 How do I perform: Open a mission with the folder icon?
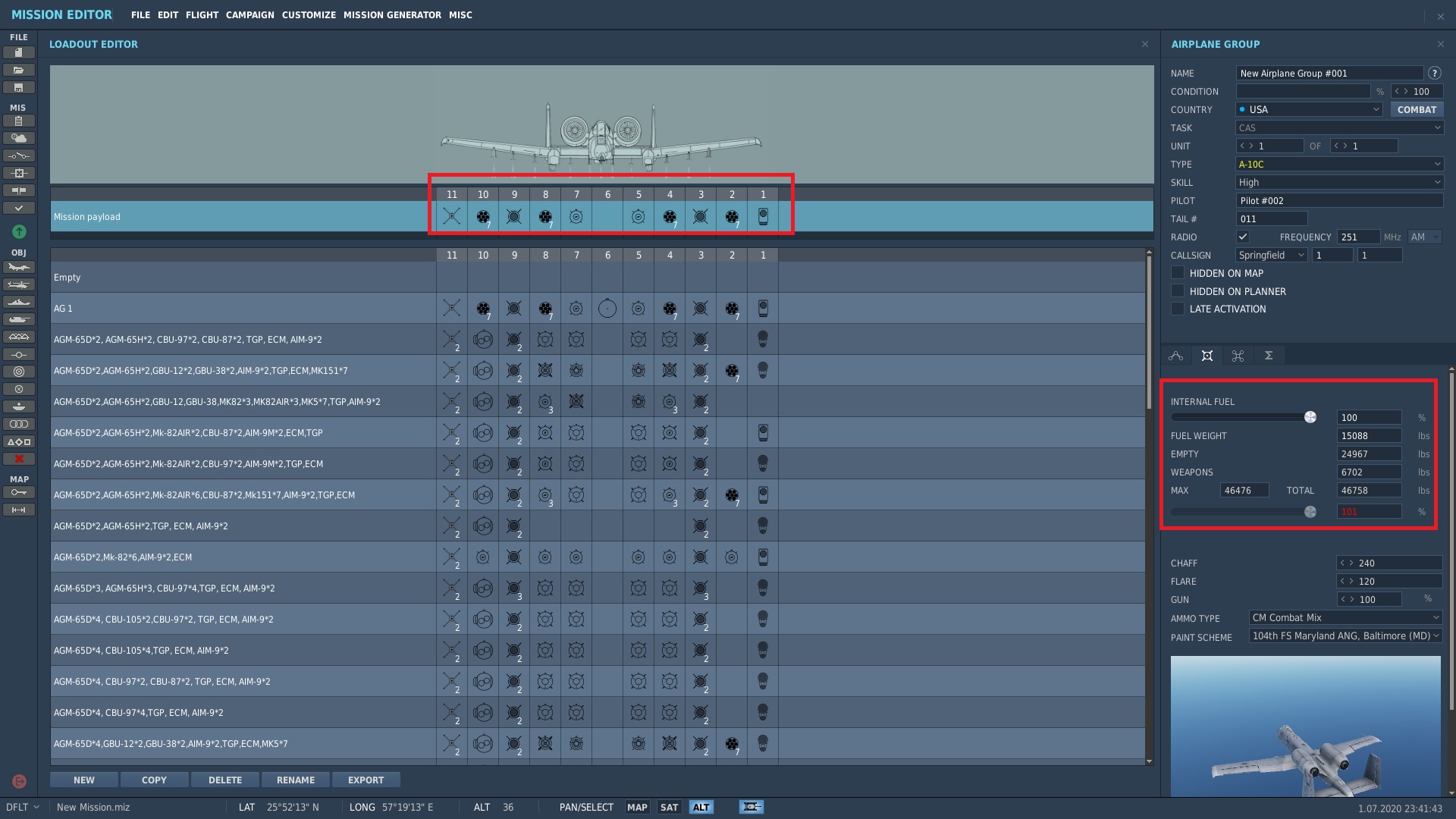pos(19,70)
